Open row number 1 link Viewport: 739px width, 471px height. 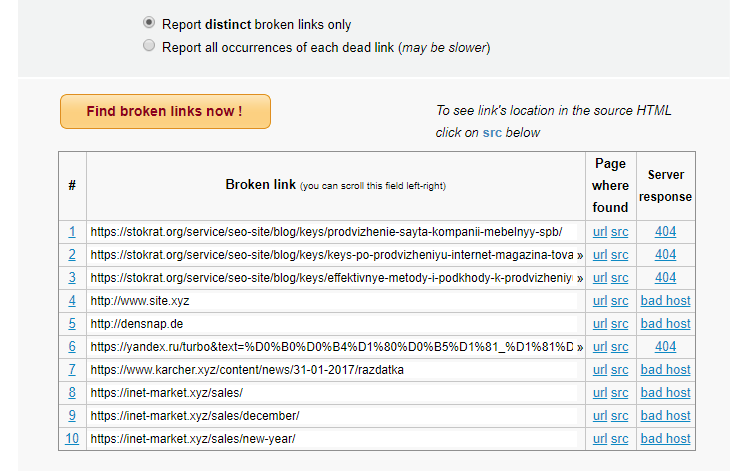[72, 231]
